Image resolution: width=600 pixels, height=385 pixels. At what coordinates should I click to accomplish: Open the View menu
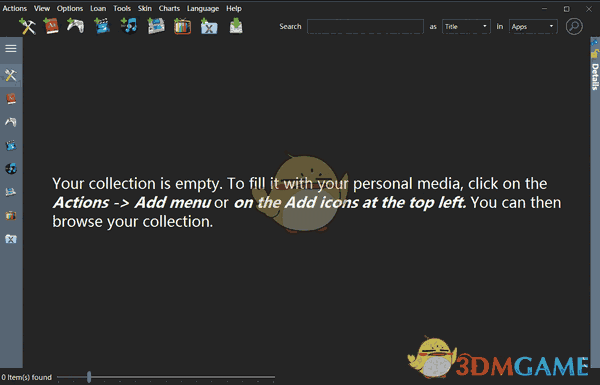tap(42, 8)
